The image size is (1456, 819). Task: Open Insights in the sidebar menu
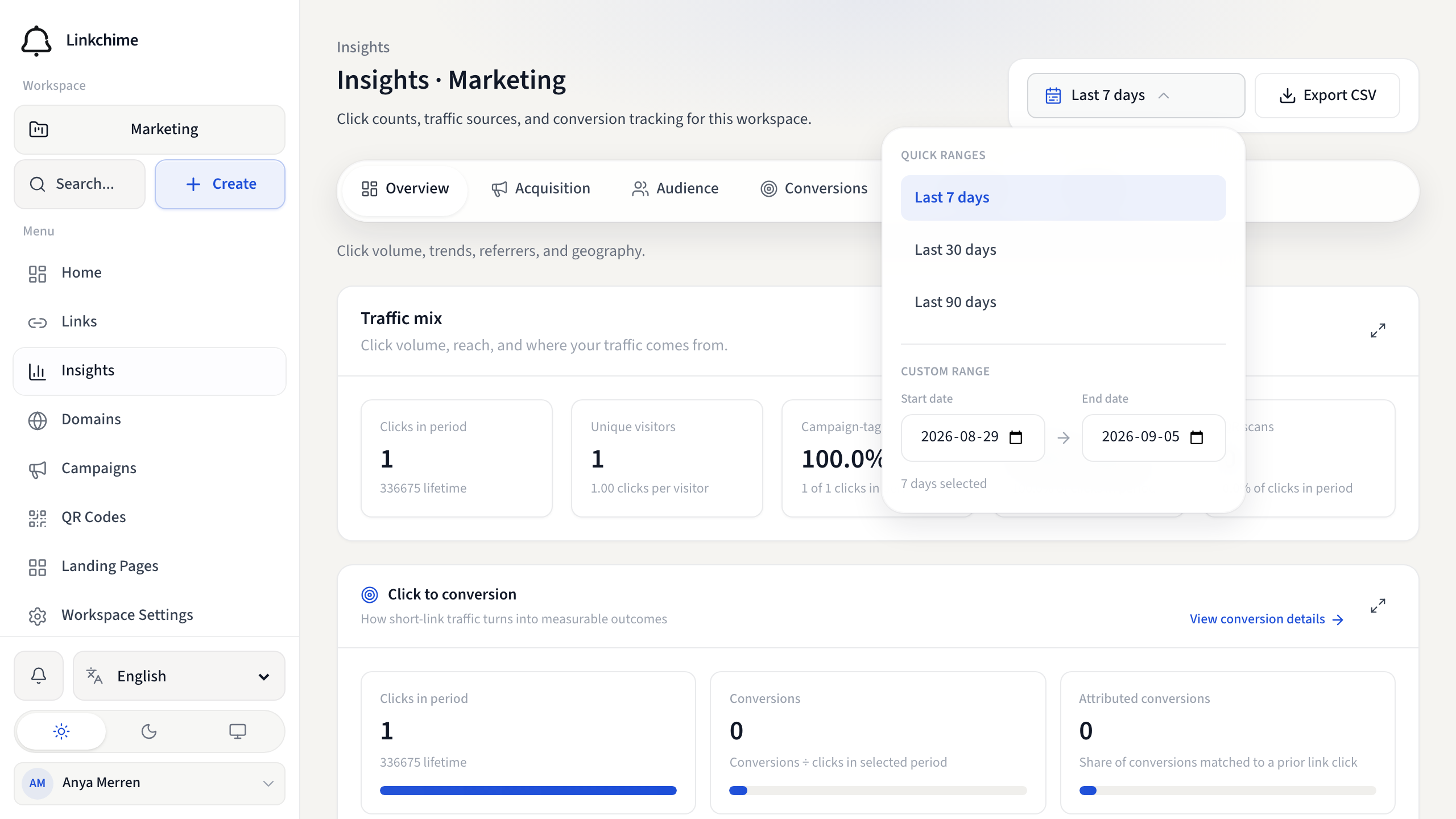point(150,371)
